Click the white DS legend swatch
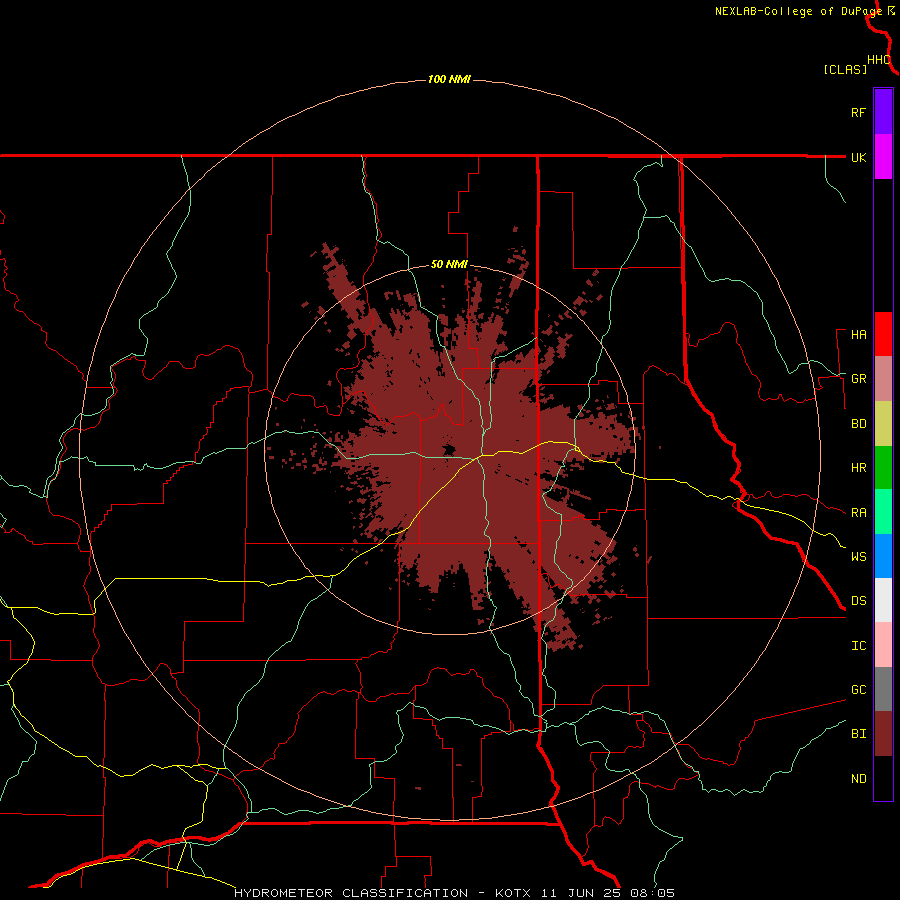Viewport: 900px width, 900px height. click(883, 600)
